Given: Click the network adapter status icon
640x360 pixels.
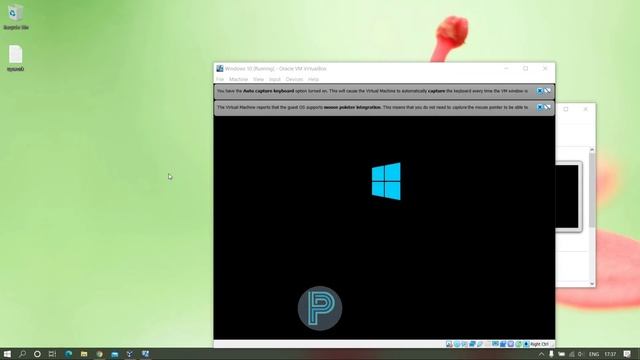Looking at the screenshot, I should 472,344.
